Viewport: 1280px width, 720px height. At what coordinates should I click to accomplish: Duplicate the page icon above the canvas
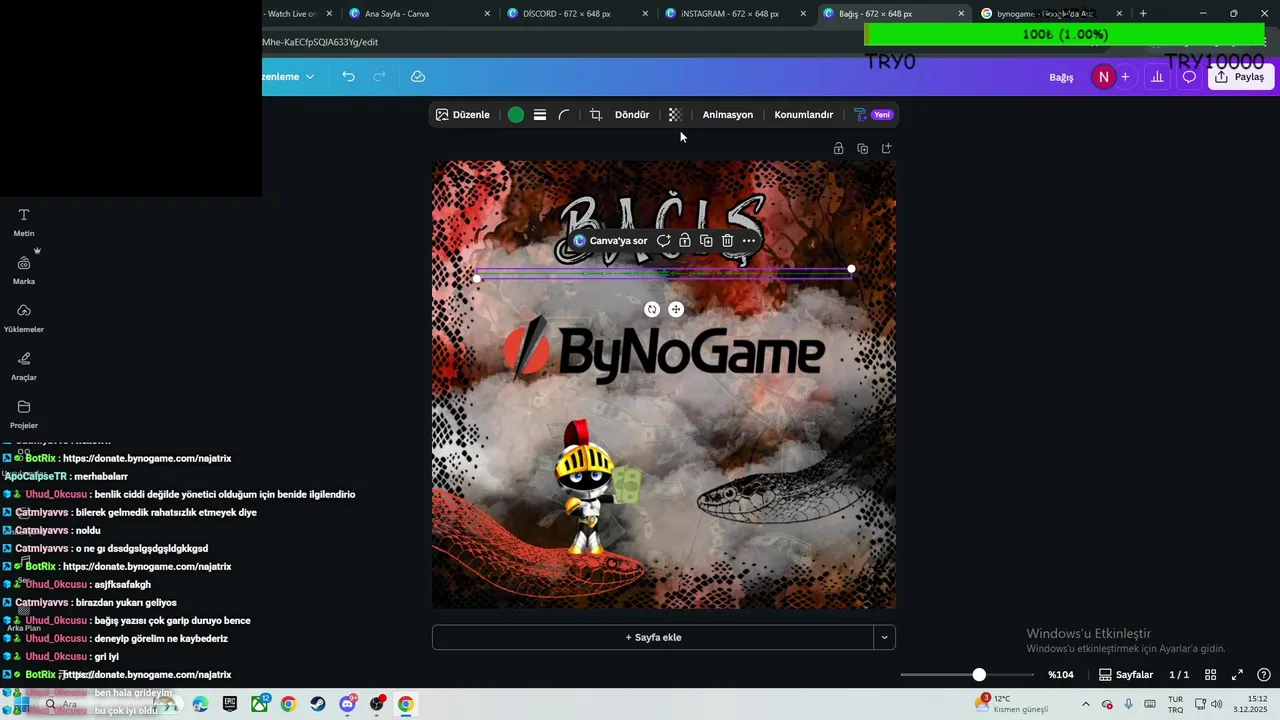pyautogui.click(x=862, y=148)
